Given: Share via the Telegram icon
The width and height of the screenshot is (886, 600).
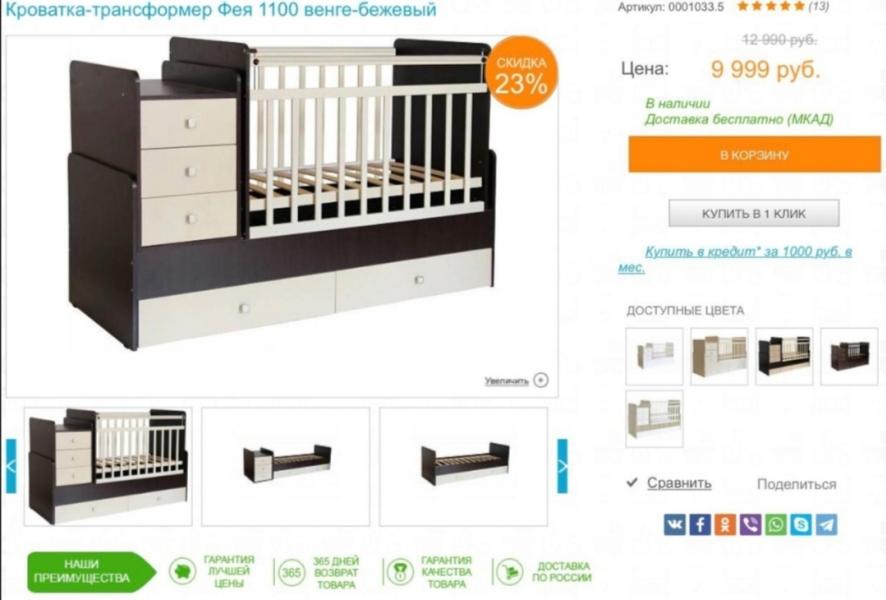Looking at the screenshot, I should pos(827,525).
